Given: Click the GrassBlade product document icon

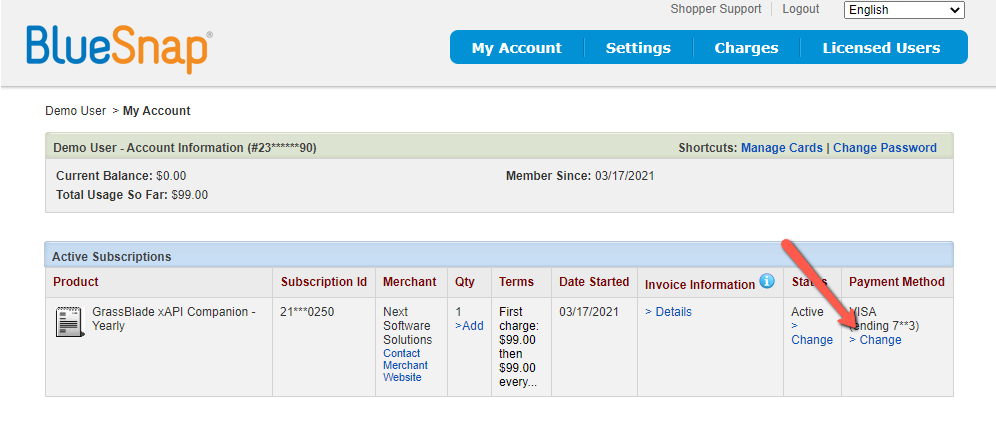Looking at the screenshot, I should pos(70,322).
